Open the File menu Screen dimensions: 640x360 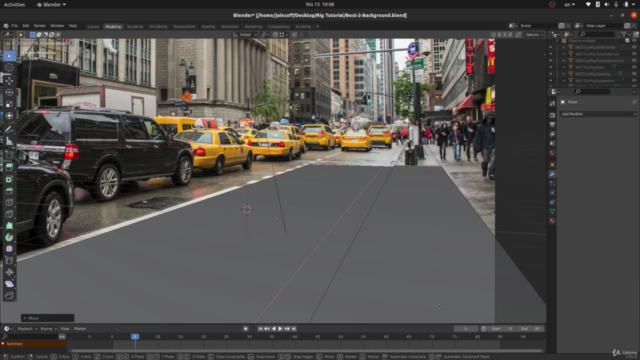coord(15,26)
